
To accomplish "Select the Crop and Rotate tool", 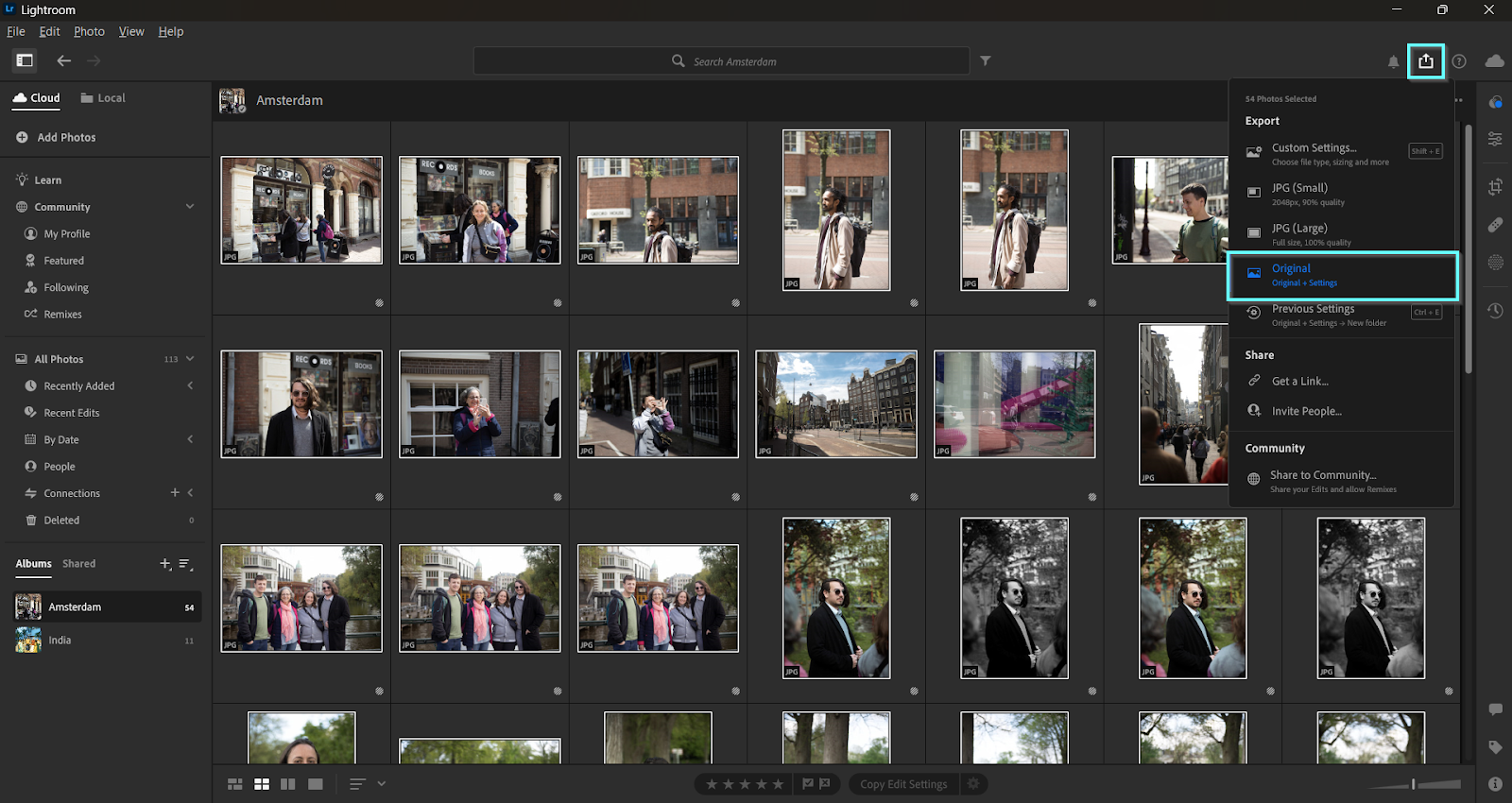I will pyautogui.click(x=1495, y=187).
